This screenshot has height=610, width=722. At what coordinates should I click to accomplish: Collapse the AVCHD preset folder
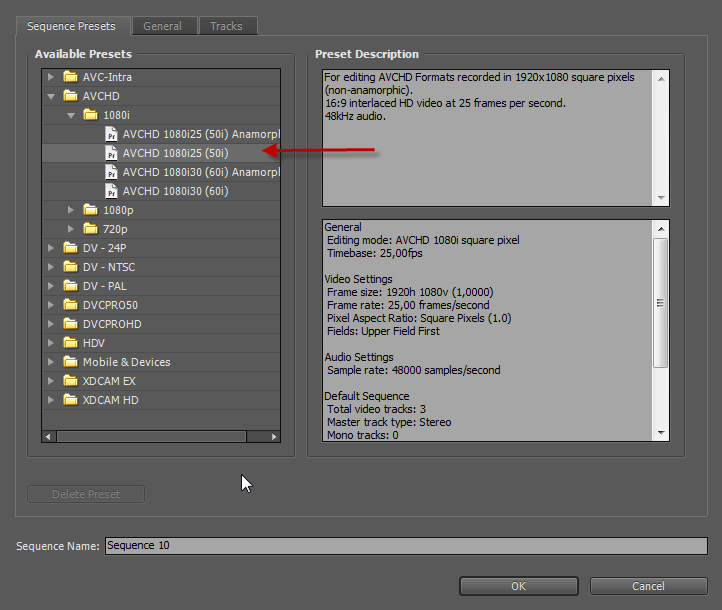51,96
